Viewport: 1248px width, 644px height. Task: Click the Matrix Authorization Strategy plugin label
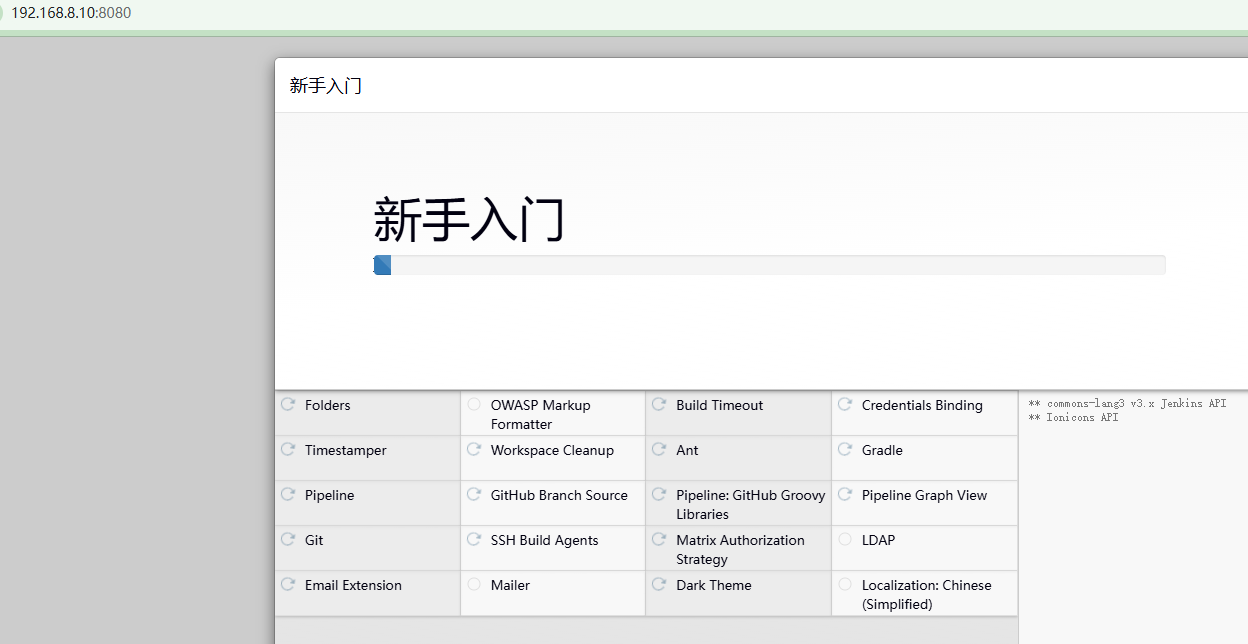739,549
